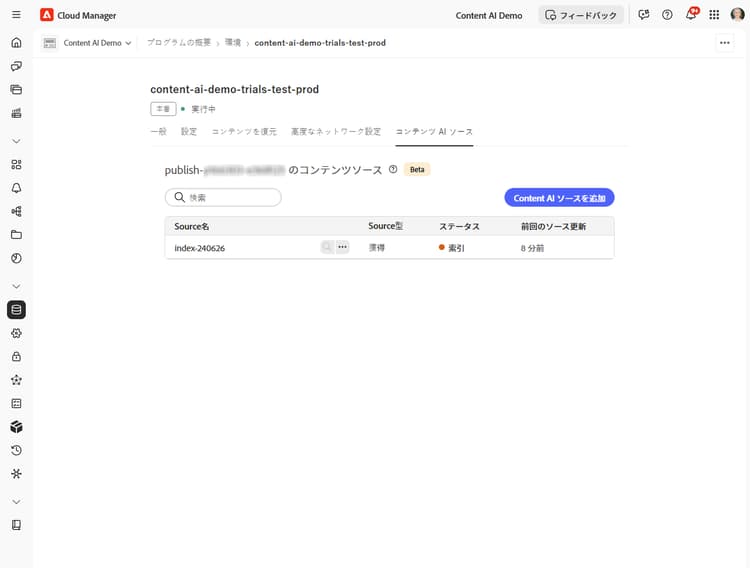Image resolution: width=750 pixels, height=568 pixels.
Task: Open the chat help icon in header
Action: click(644, 15)
